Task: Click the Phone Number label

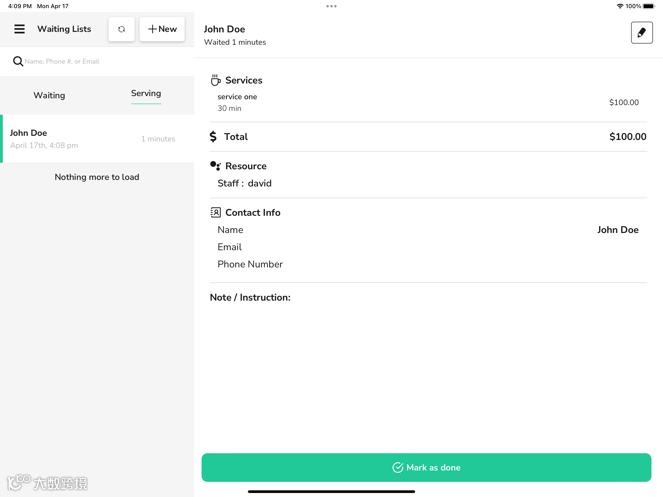Action: 250,264
